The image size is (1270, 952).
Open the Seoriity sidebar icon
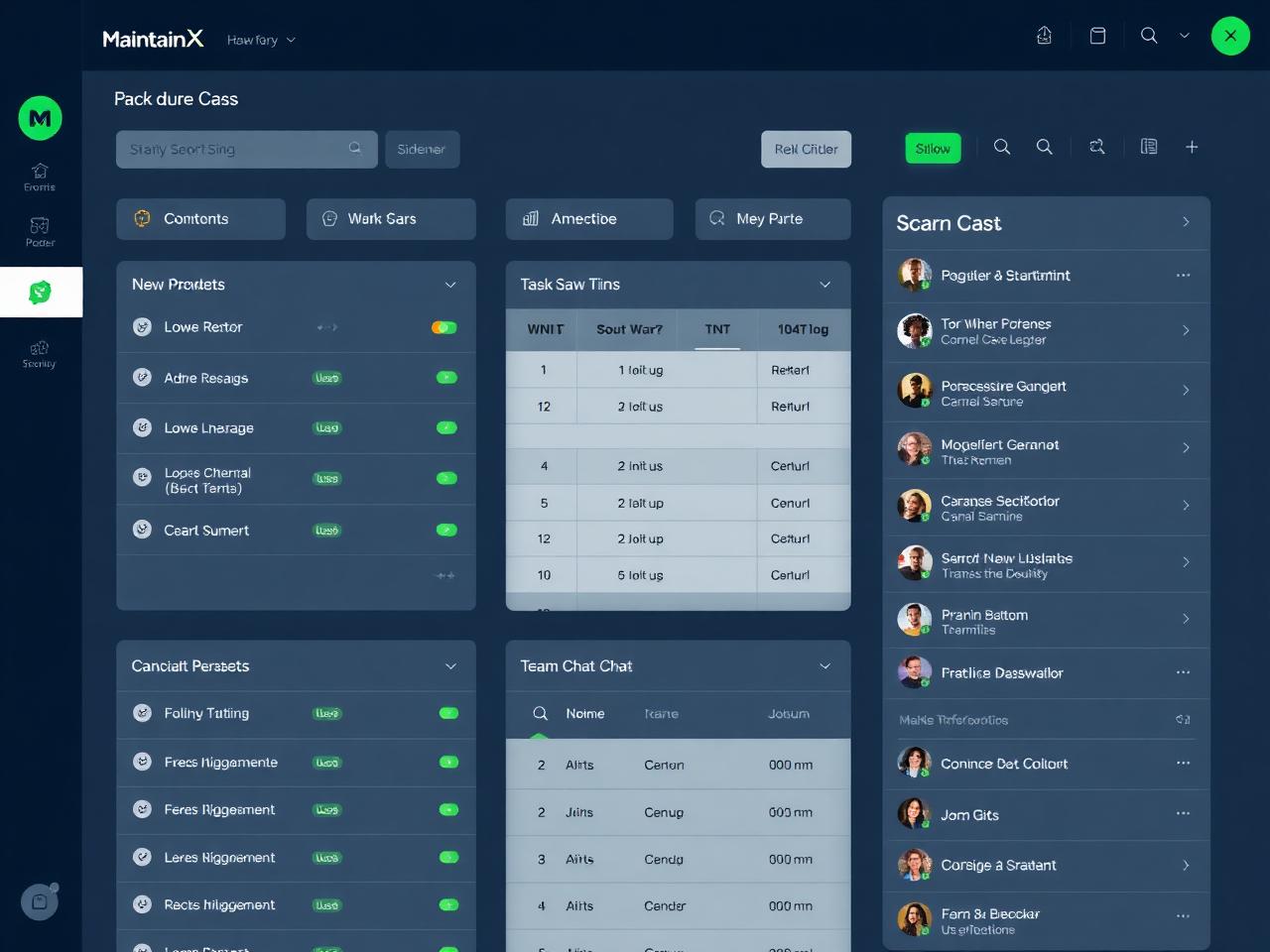point(40,348)
